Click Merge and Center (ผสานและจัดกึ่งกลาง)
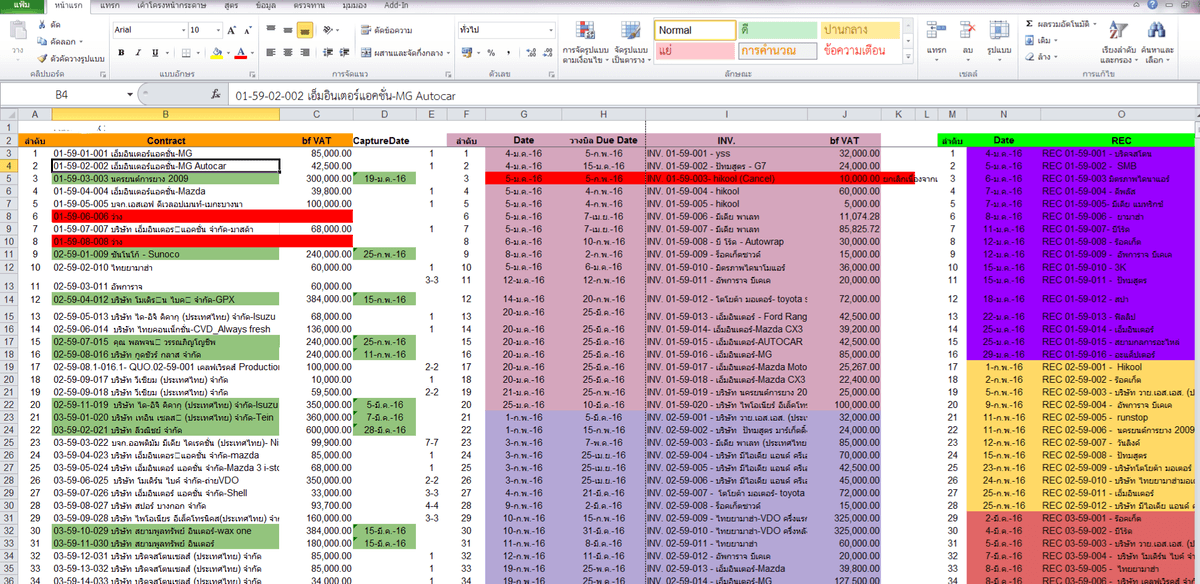This screenshot has width=1200, height=584. pos(406,52)
